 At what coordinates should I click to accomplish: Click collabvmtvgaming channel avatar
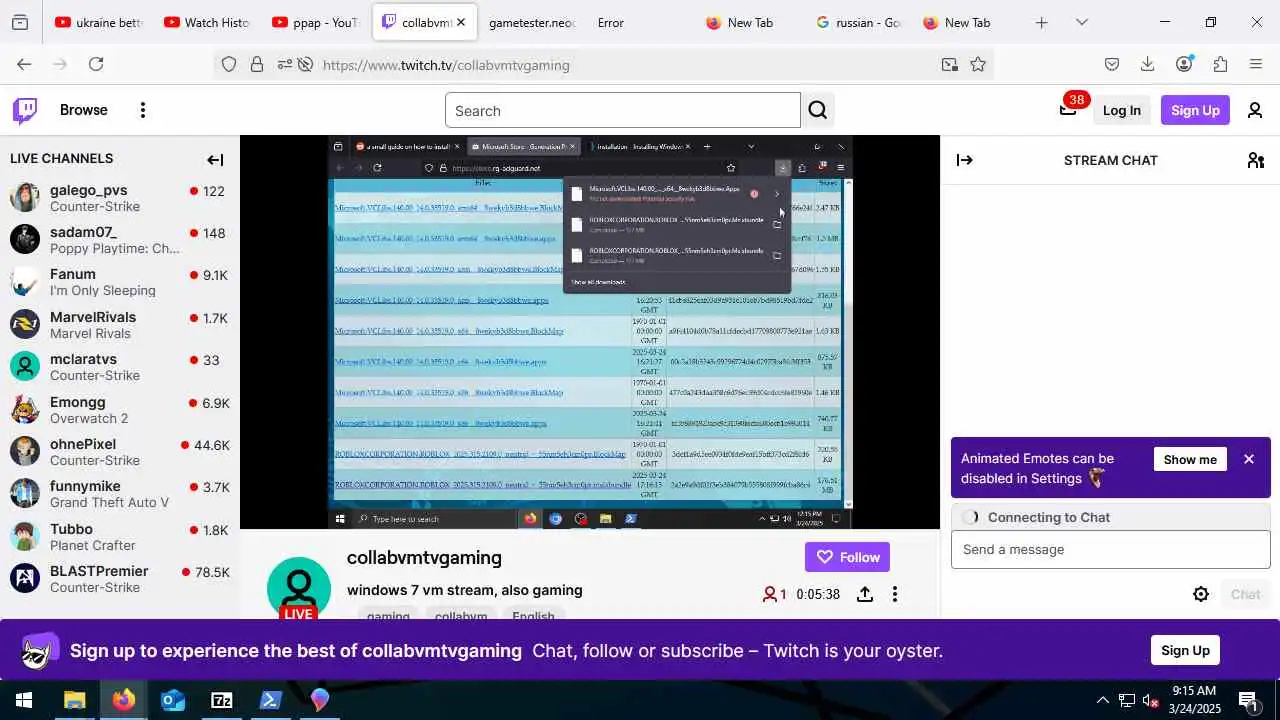(299, 587)
